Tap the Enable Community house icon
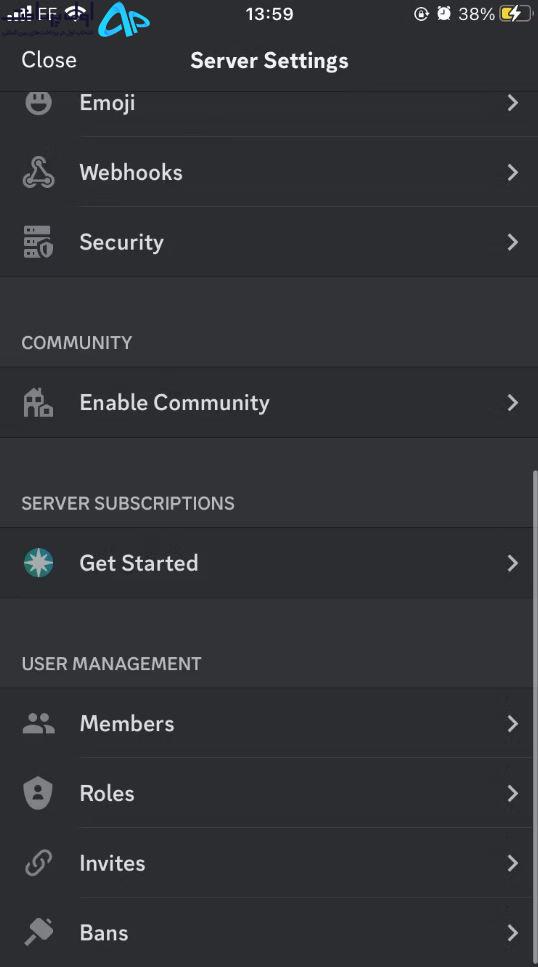The image size is (538, 967). pyautogui.click(x=38, y=402)
